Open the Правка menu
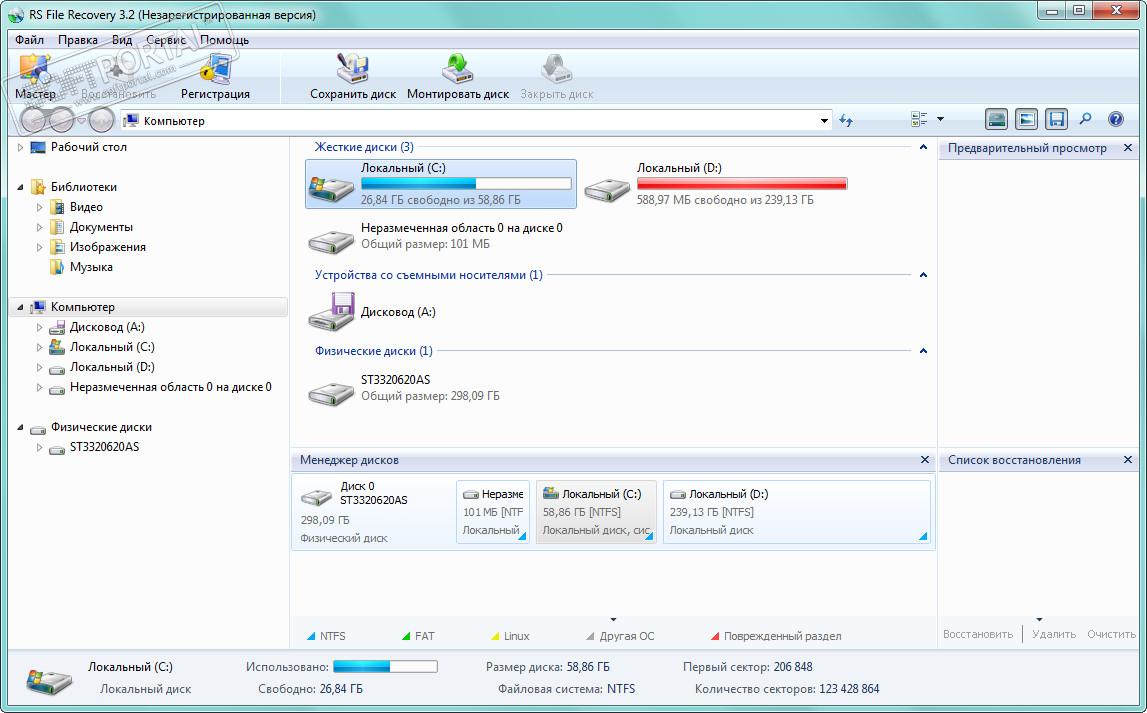1147x713 pixels. (78, 39)
